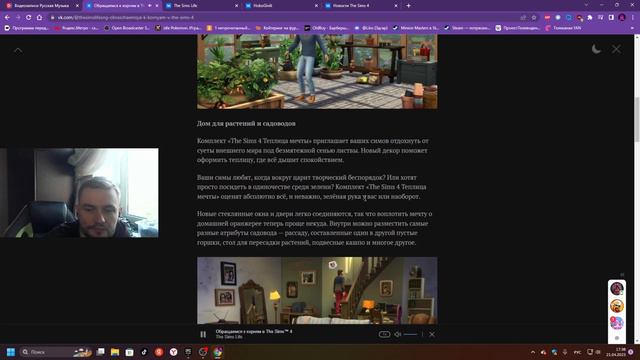Switch to the fourth VK browser tab

point(281,6)
